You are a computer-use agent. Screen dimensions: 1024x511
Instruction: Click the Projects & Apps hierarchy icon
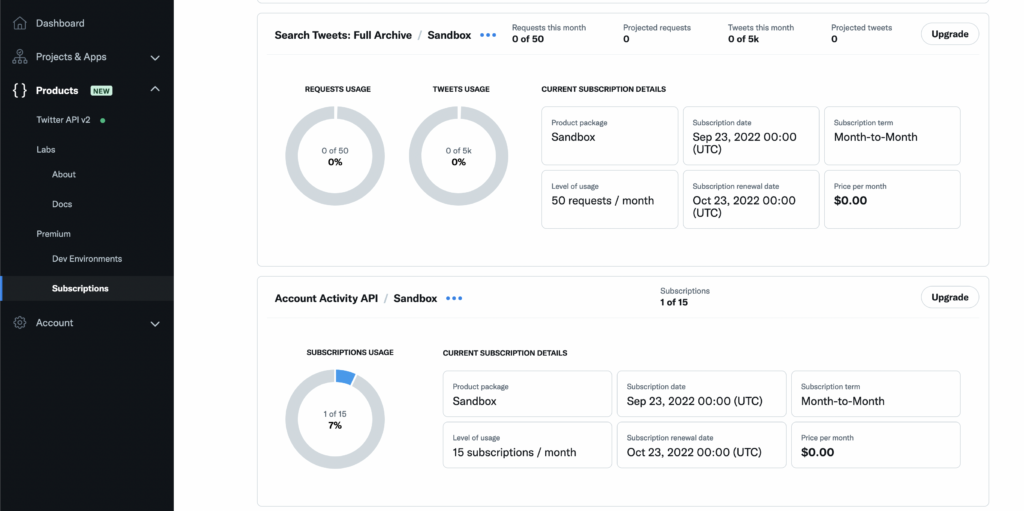tap(20, 57)
